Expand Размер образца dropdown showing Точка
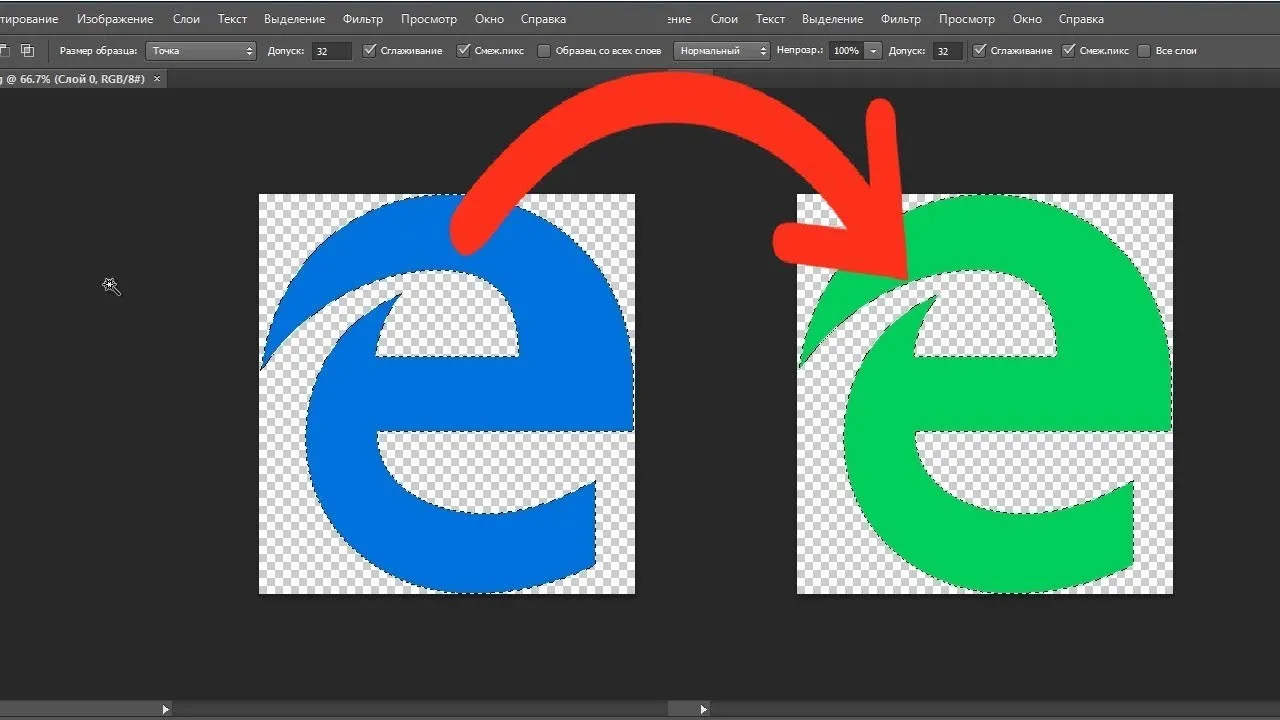 click(201, 50)
